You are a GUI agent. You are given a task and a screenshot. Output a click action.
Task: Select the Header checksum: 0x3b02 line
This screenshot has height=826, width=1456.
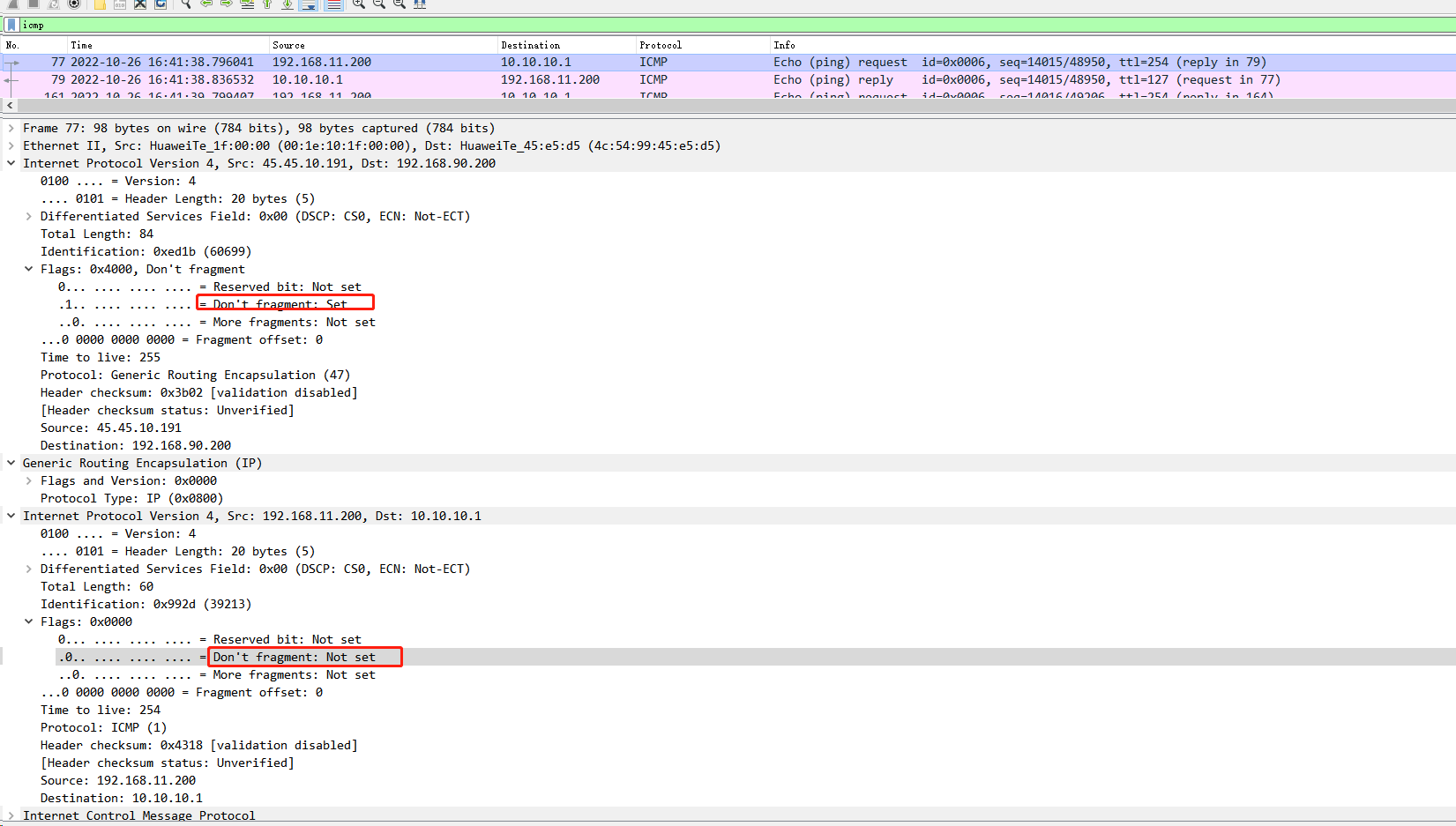tap(199, 392)
